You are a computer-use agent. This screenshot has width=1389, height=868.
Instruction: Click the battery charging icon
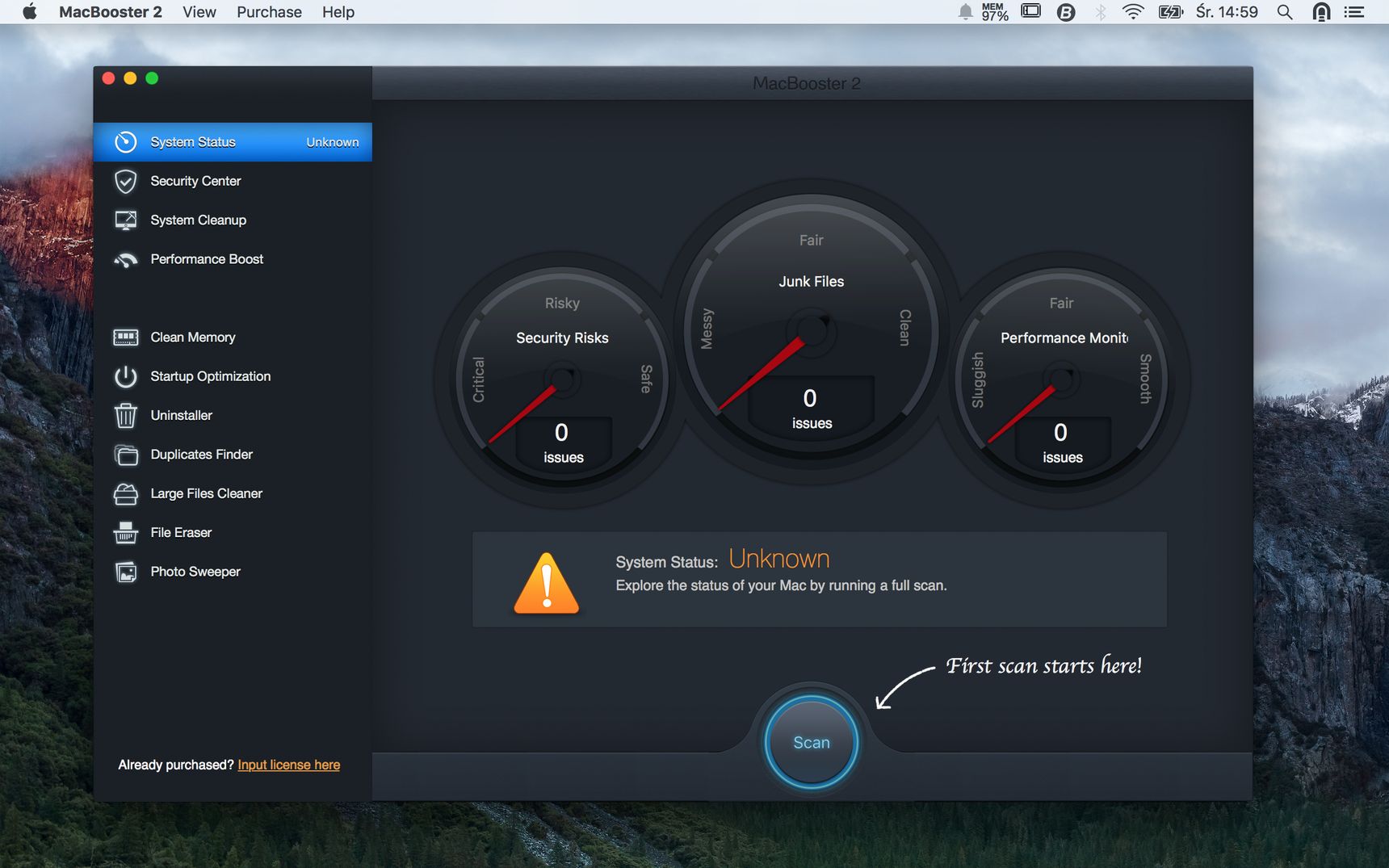tap(1170, 12)
